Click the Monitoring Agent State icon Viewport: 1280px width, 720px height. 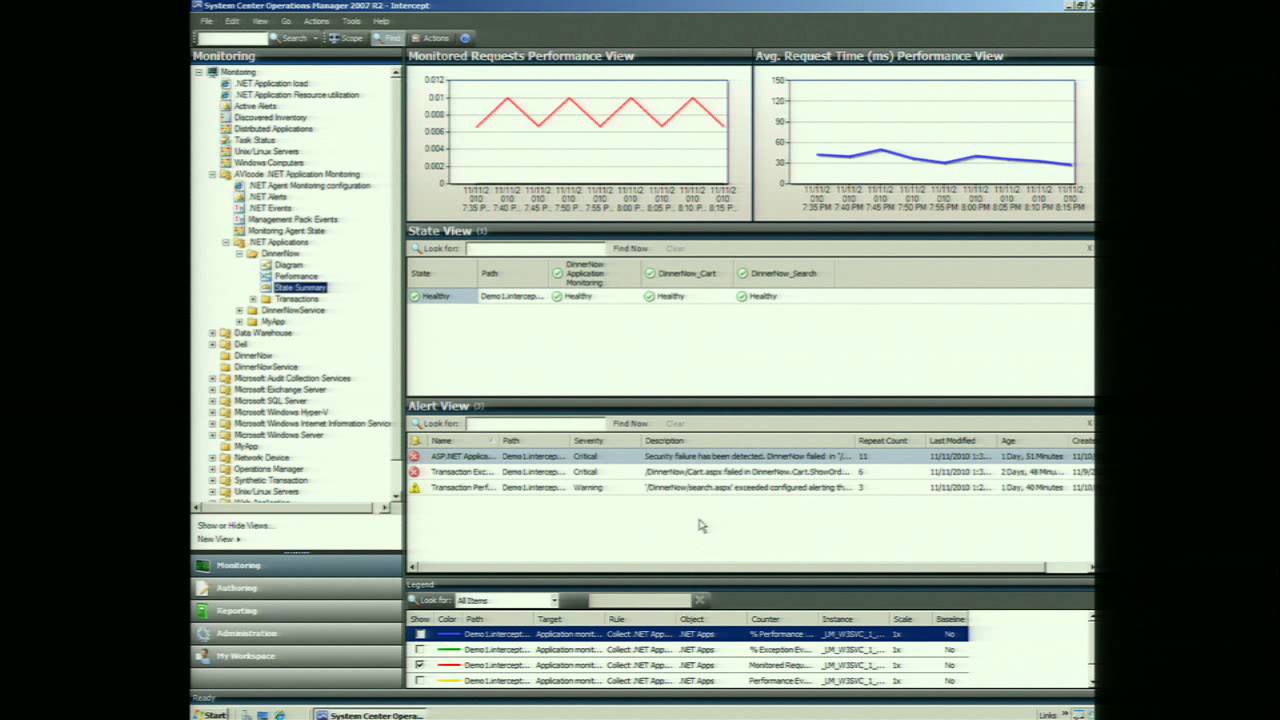pyautogui.click(x=239, y=231)
